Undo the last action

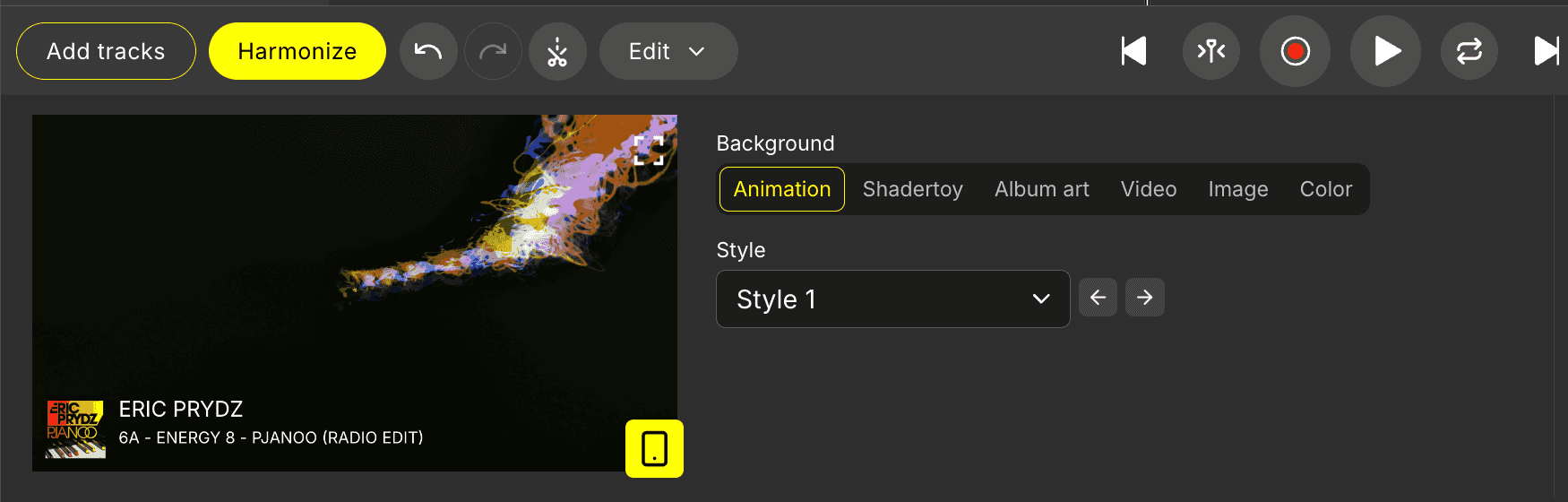(x=428, y=51)
